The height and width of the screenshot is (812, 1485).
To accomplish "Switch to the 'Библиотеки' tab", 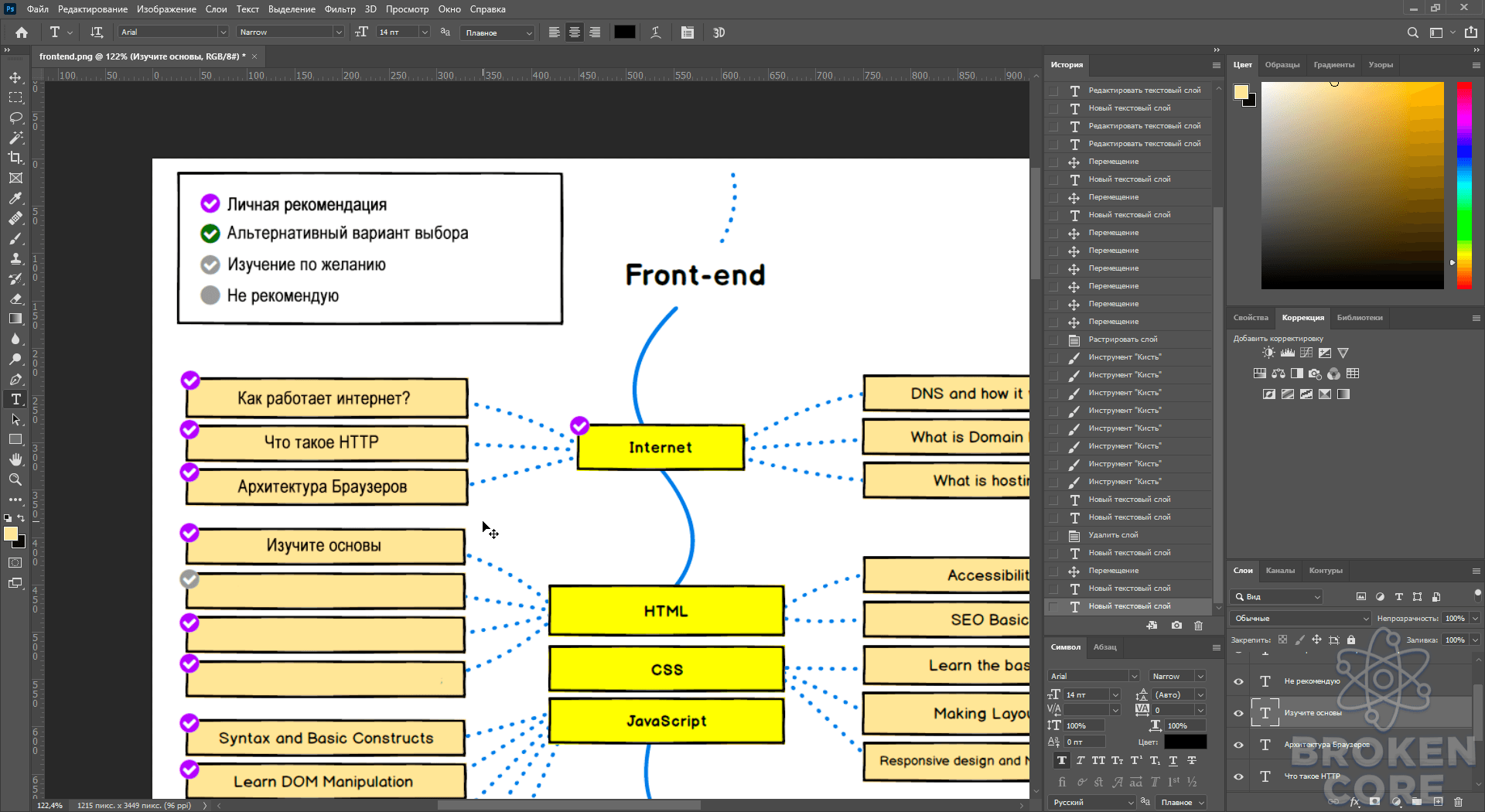I will pos(1360,318).
